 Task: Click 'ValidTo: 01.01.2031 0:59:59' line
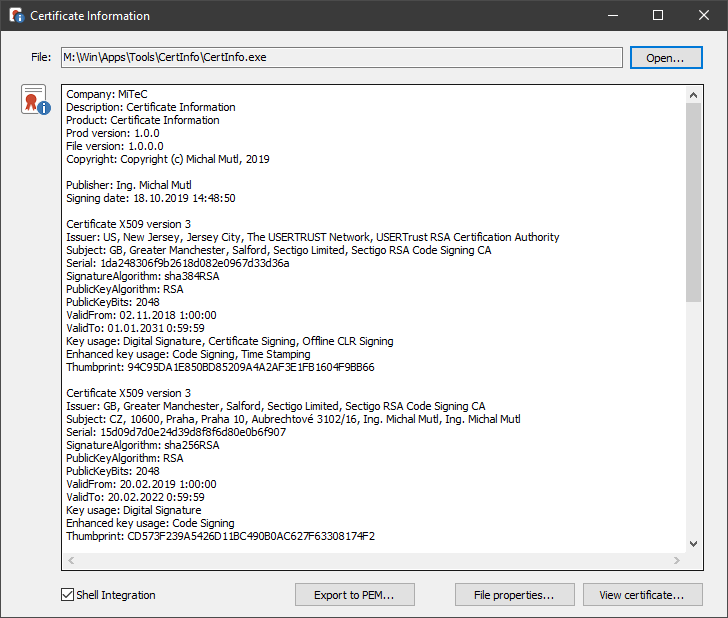(135, 328)
